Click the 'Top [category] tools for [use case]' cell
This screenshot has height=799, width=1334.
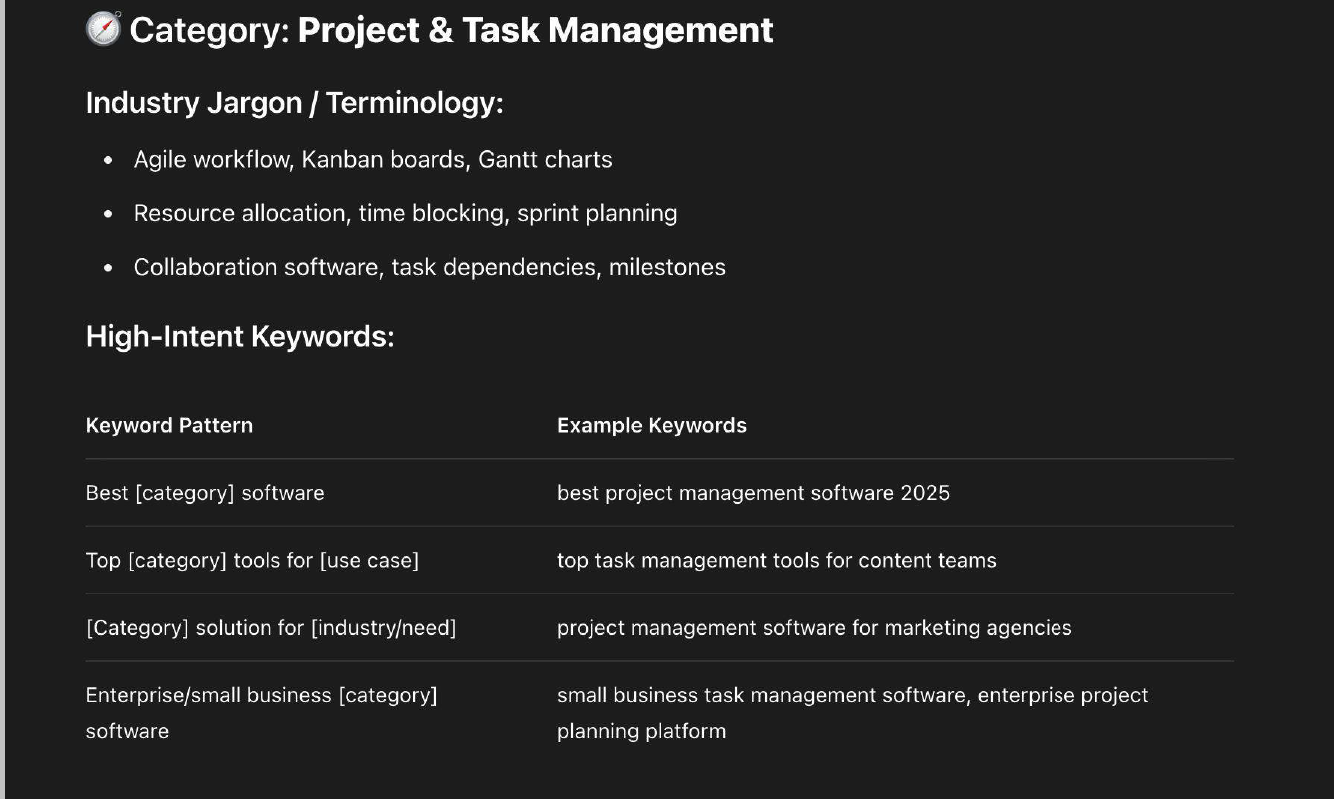click(x=252, y=560)
